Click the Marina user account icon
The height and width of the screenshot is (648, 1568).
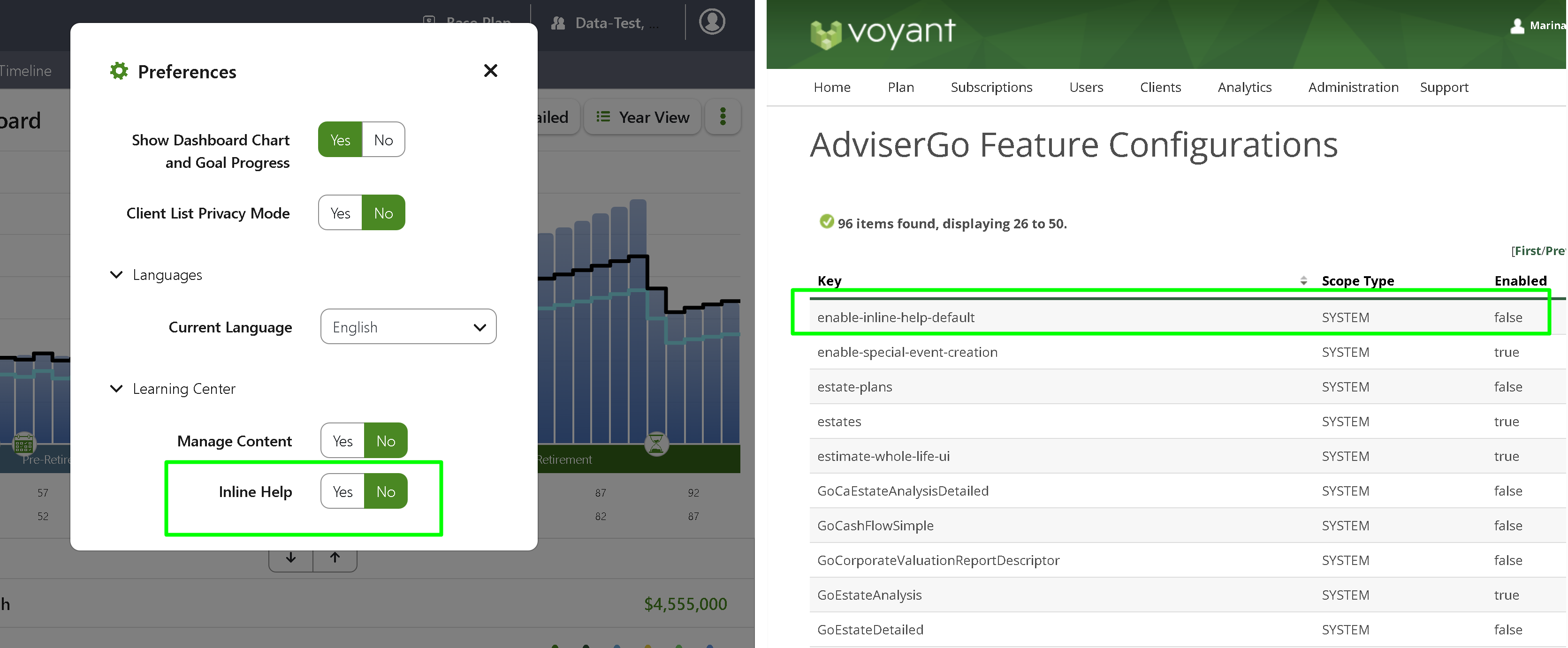coord(1517,26)
